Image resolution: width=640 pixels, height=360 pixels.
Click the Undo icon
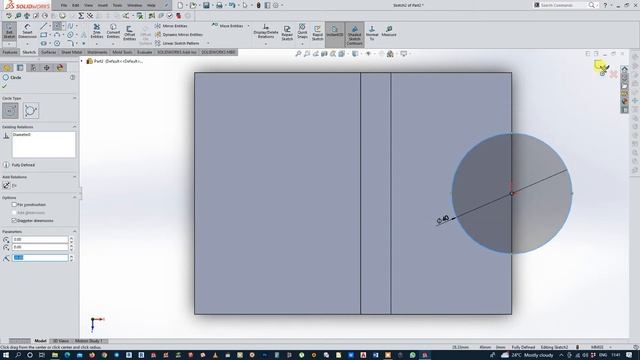[232, 5]
